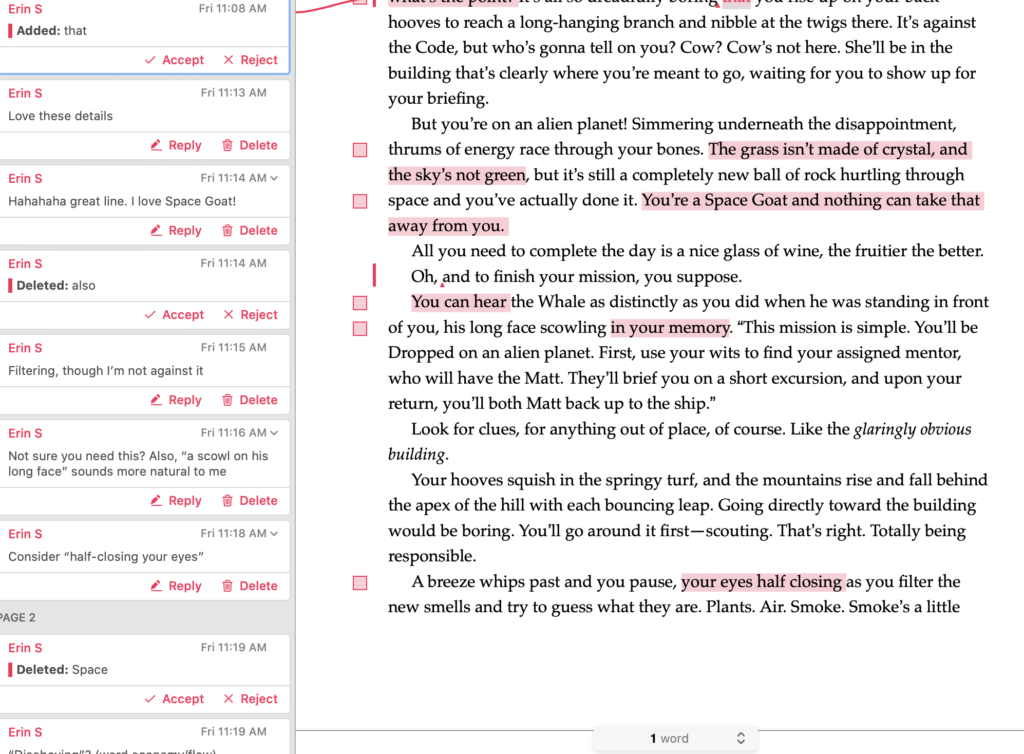1024x754 pixels.
Task: Reply to the "Filtering, though" comment
Action: (x=176, y=400)
